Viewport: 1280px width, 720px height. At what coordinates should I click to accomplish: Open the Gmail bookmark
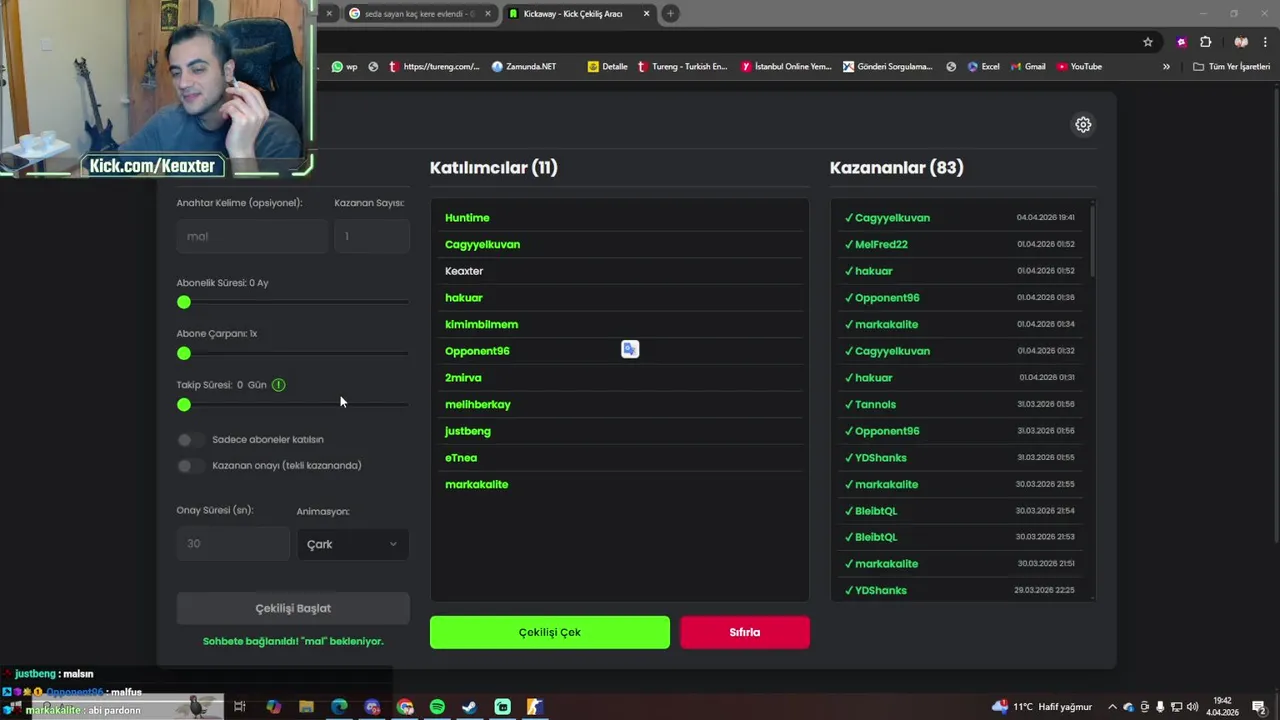pos(1028,67)
